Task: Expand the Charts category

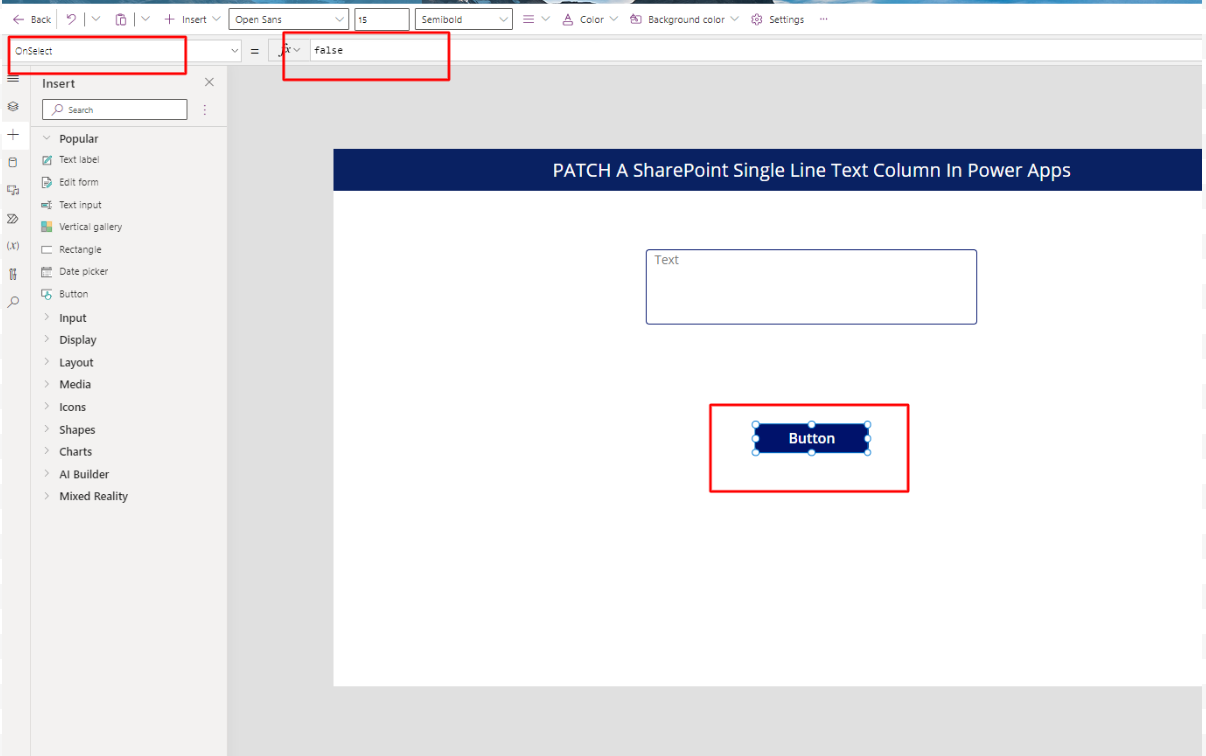Action: point(75,452)
